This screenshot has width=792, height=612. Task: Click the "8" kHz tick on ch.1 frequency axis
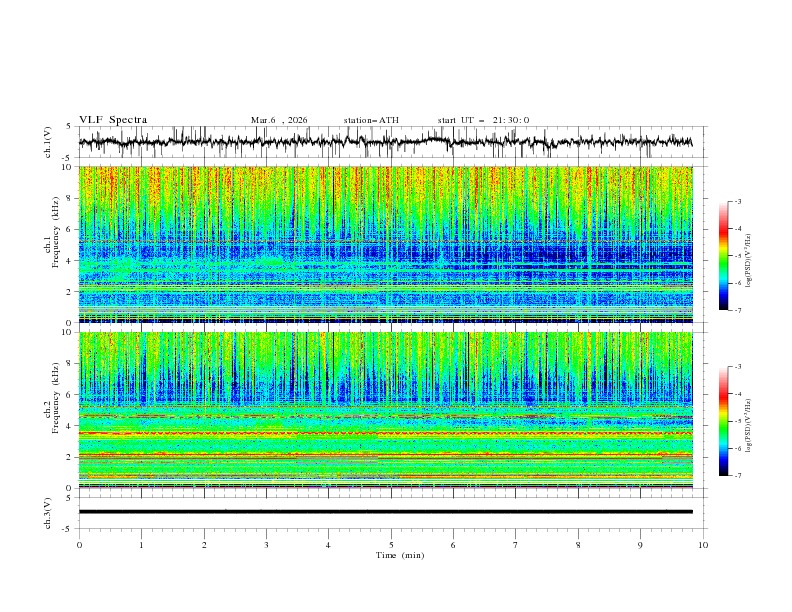[x=69, y=198]
